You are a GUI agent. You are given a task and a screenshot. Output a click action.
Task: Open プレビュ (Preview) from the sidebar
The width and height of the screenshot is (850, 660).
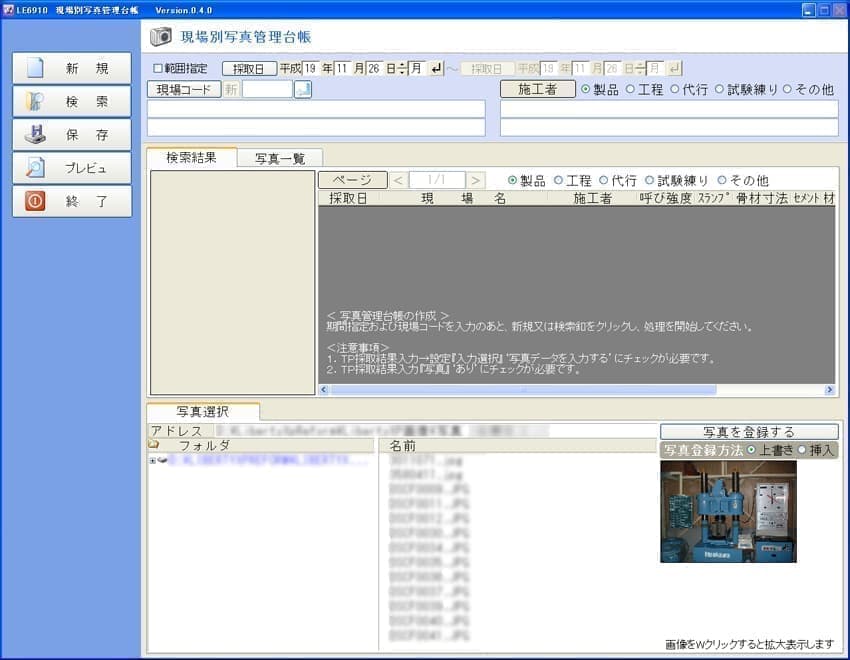tap(72, 168)
